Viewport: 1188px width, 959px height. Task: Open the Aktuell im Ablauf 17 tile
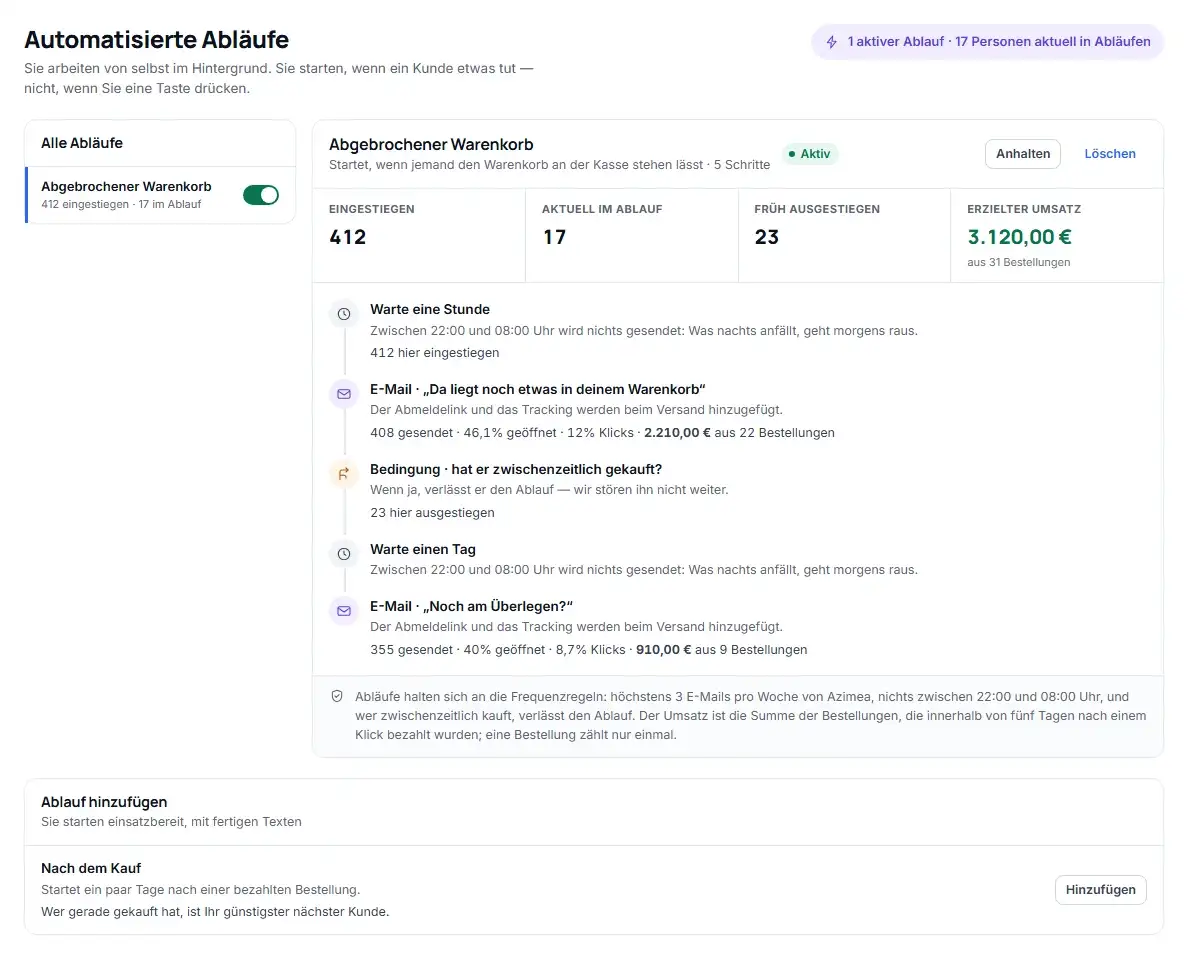point(632,235)
